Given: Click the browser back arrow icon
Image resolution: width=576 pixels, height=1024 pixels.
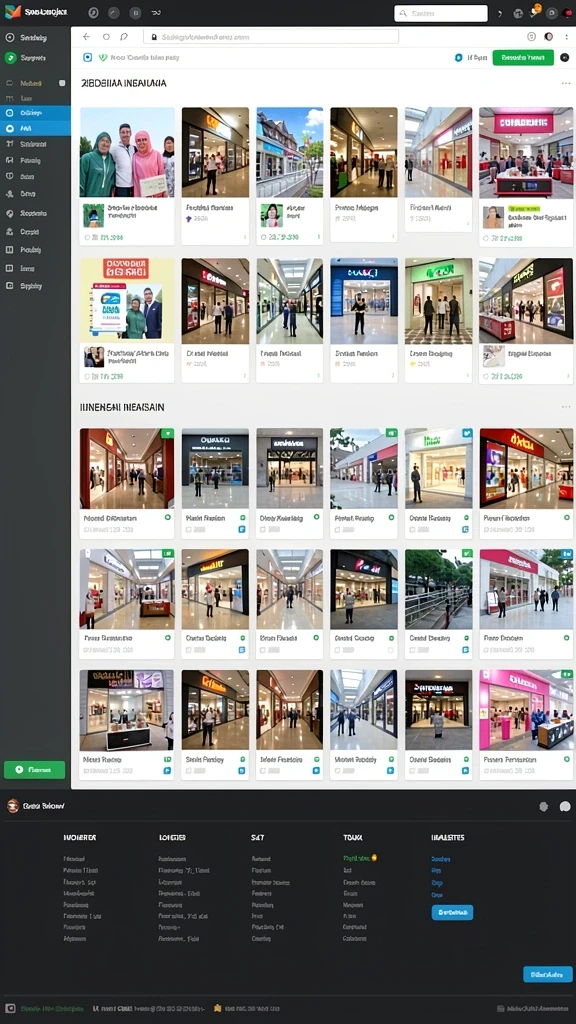Looking at the screenshot, I should click(86, 37).
